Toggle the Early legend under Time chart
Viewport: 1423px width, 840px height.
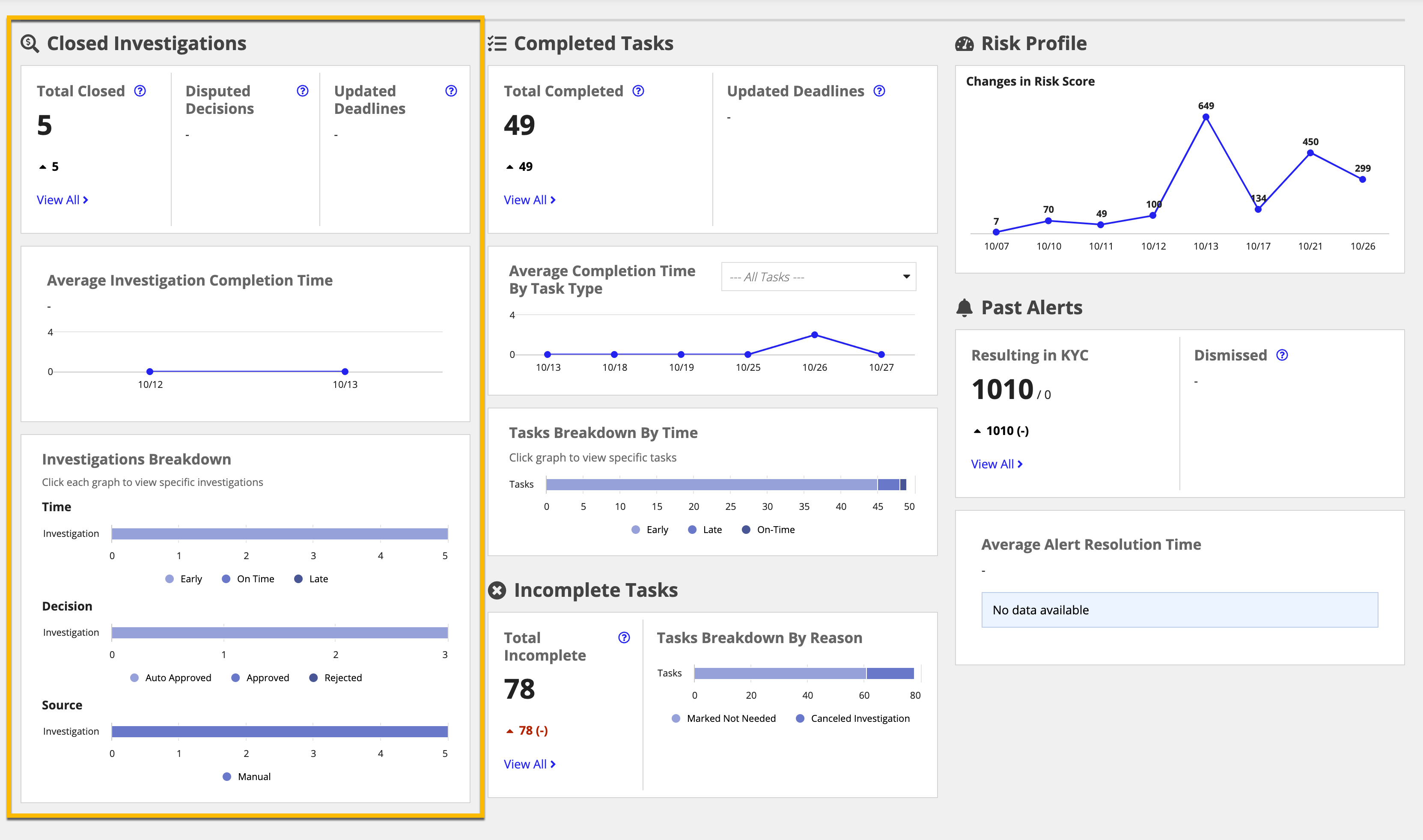tap(183, 579)
